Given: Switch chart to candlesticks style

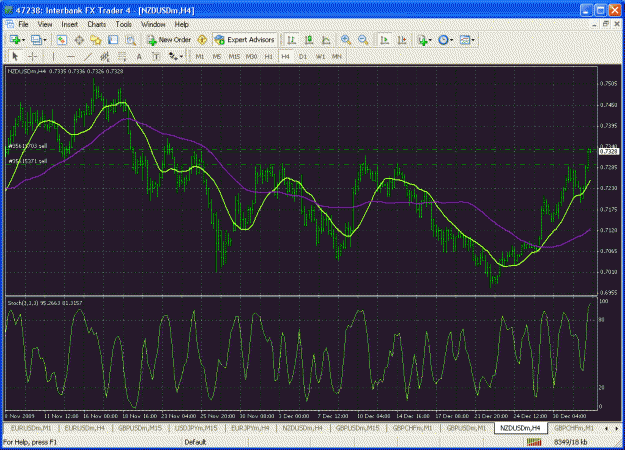Looking at the screenshot, I should click(309, 40).
